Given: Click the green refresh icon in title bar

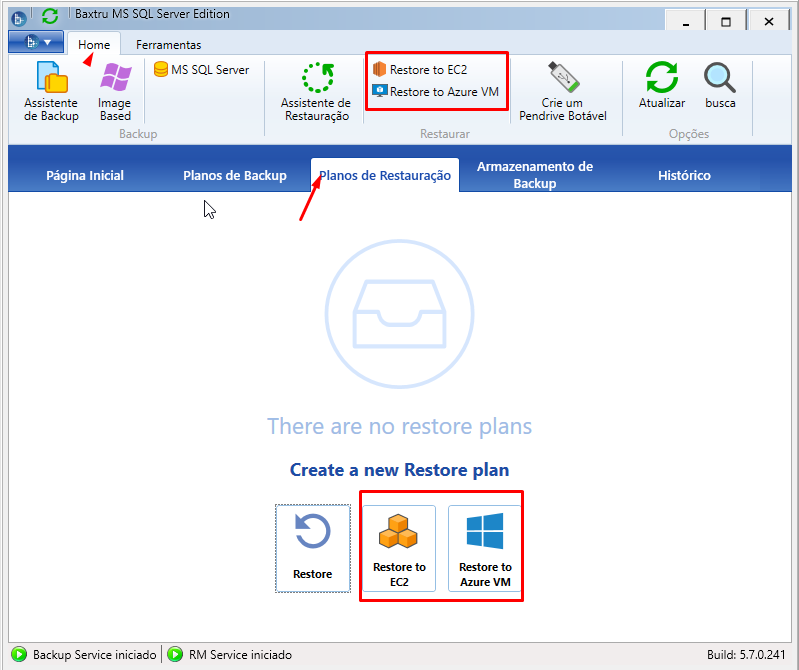Looking at the screenshot, I should pos(50,16).
